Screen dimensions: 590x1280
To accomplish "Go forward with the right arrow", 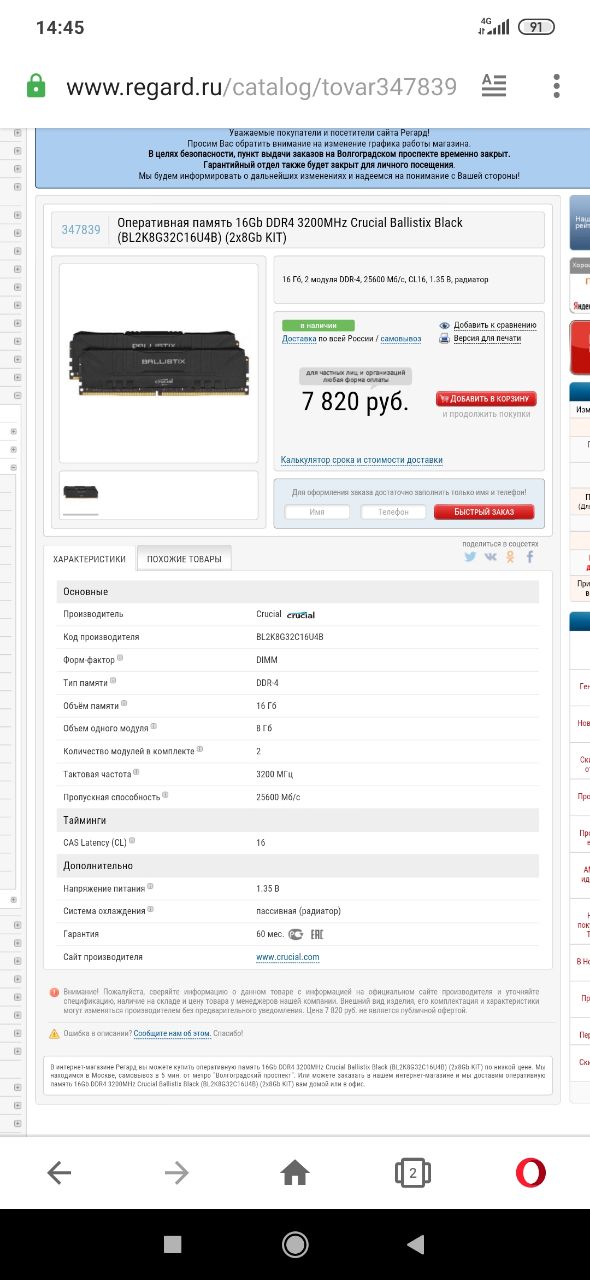I will pyautogui.click(x=177, y=1173).
